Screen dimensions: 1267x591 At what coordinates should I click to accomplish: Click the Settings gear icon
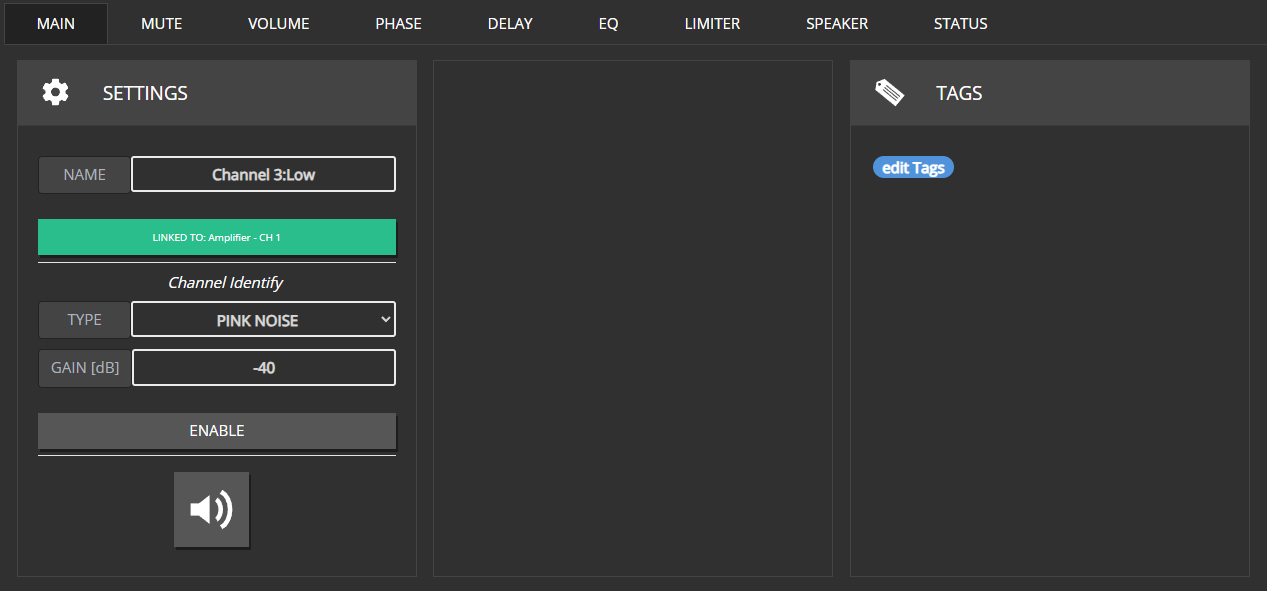(x=55, y=93)
